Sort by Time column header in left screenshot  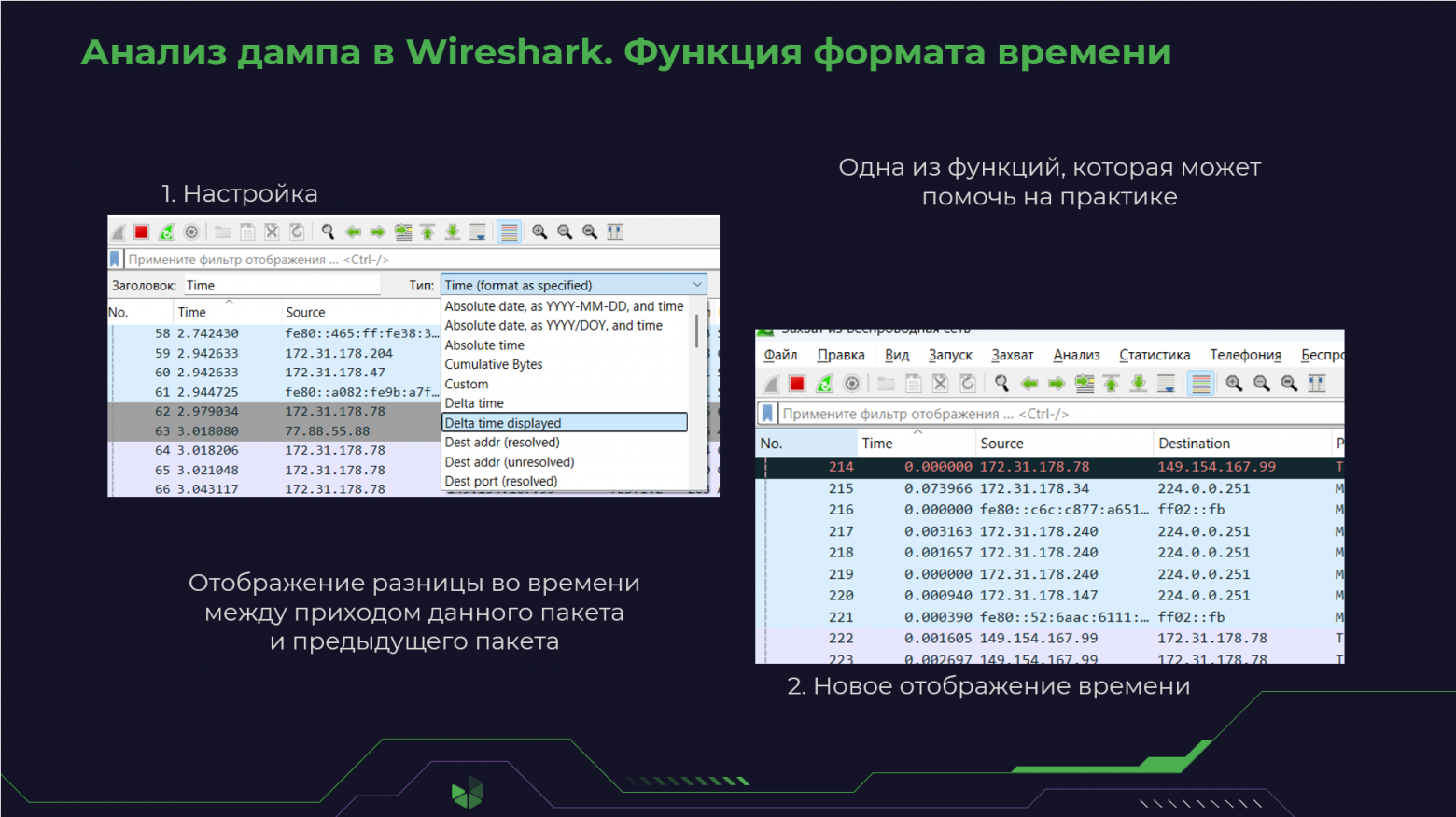point(228,313)
